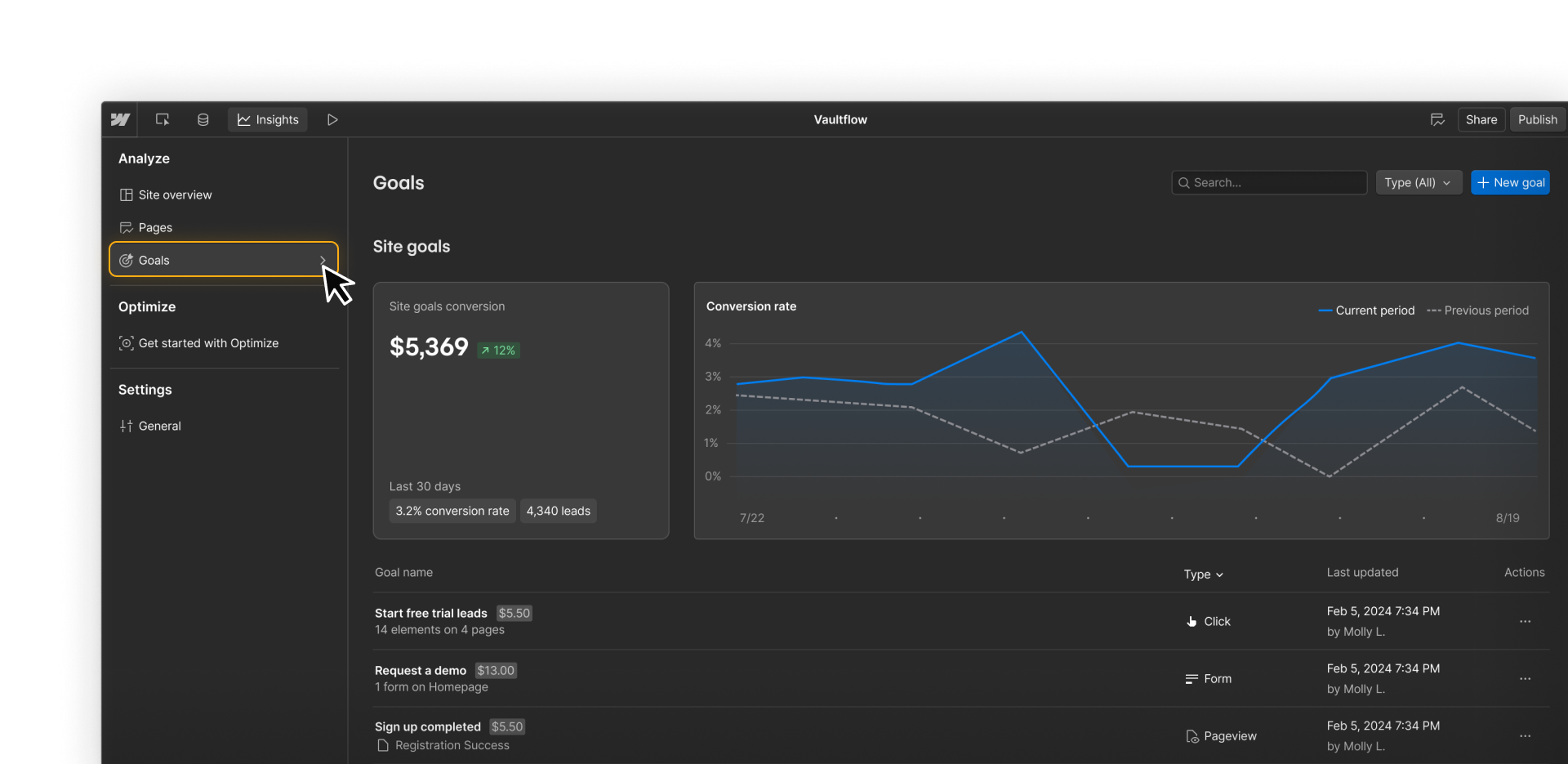Click the New goal button

click(x=1510, y=182)
